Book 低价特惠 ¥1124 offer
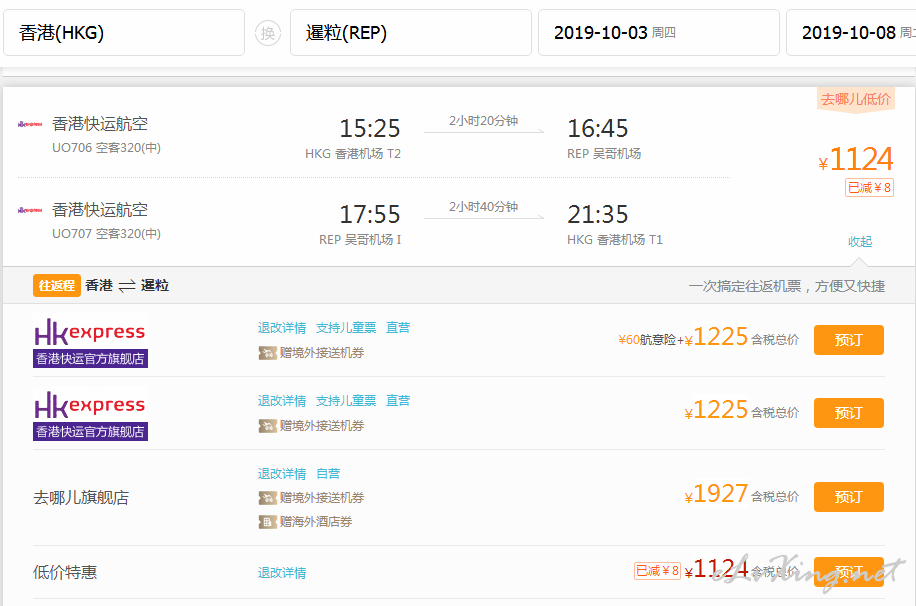916x606 pixels. point(848,572)
